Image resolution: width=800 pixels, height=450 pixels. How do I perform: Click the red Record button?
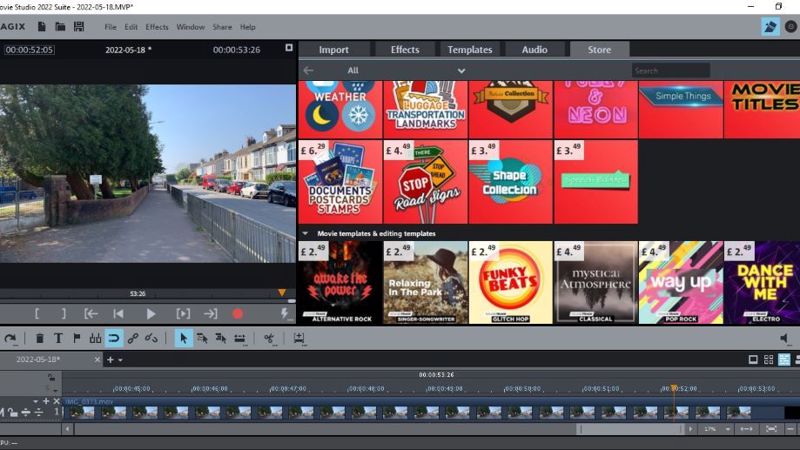coord(237,314)
